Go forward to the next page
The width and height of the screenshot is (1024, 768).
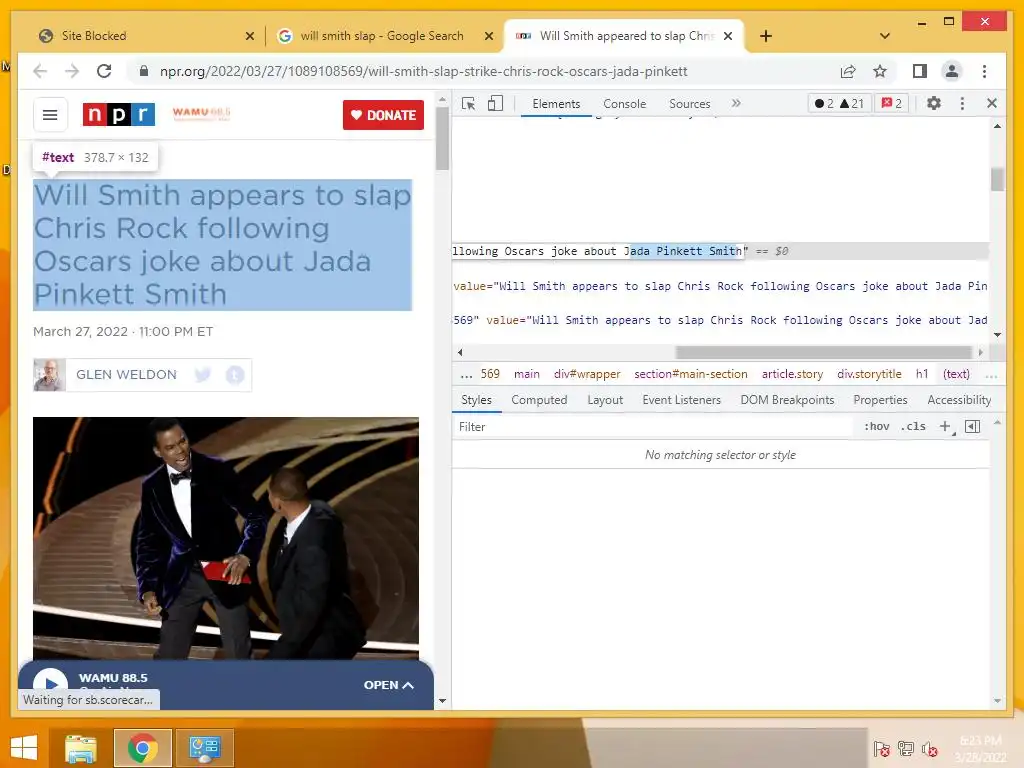click(72, 71)
